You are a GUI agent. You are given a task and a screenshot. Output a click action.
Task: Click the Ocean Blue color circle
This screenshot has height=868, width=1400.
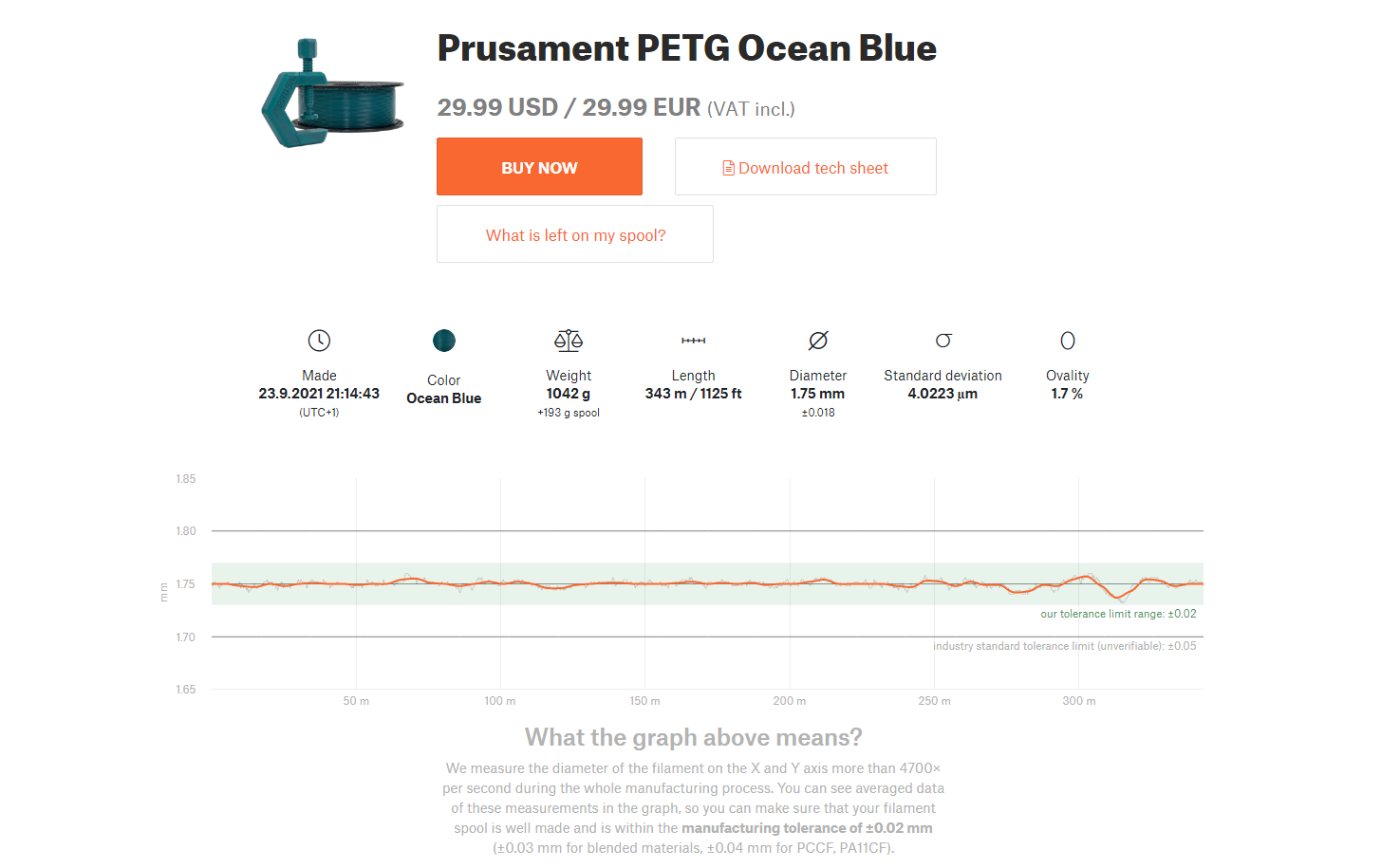[444, 341]
